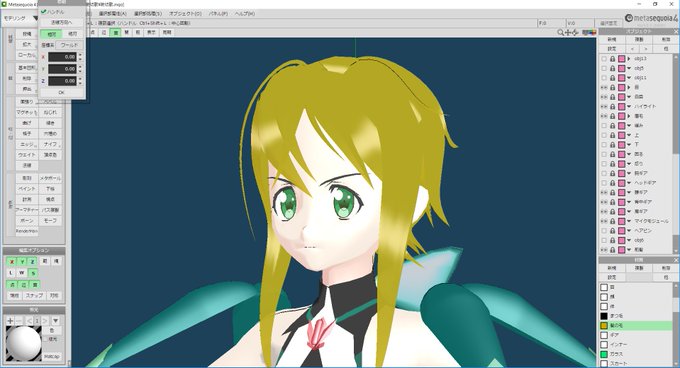The width and height of the screenshot is (680, 368).
Task: Click lock icon on マイクモジュール row
Action: 612,221
